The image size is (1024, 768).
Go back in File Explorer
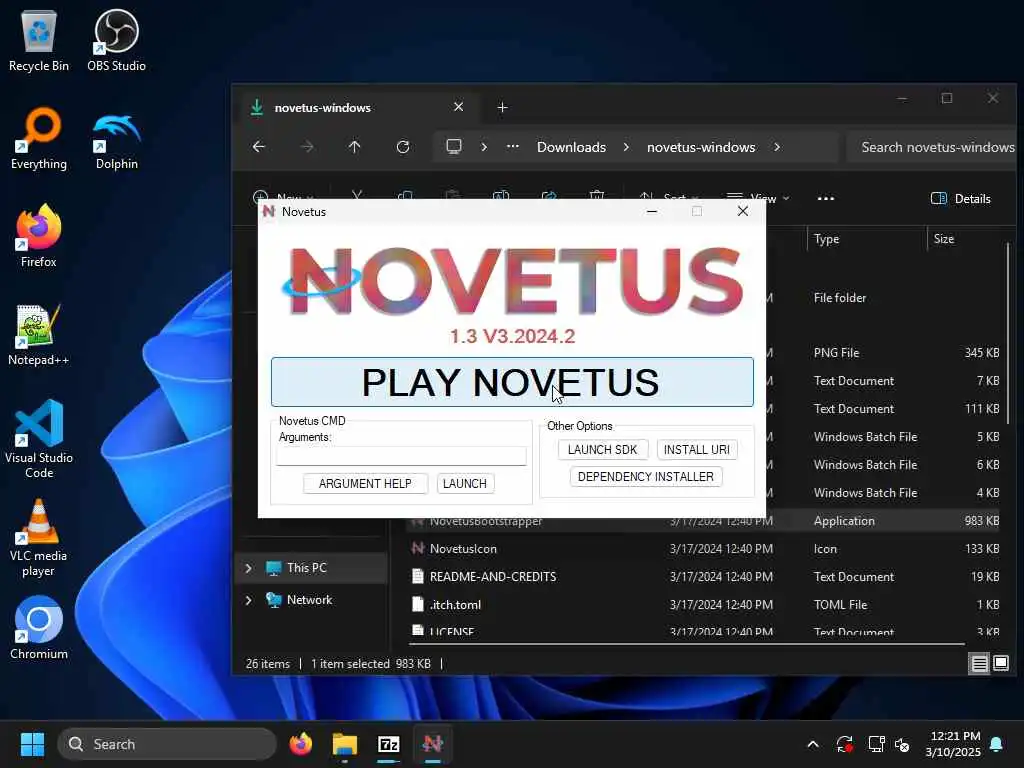259,147
